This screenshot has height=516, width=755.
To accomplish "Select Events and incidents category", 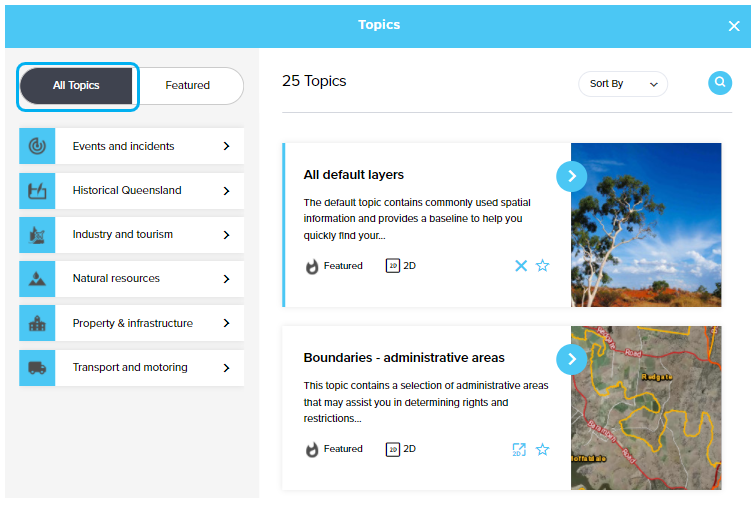I will [131, 146].
